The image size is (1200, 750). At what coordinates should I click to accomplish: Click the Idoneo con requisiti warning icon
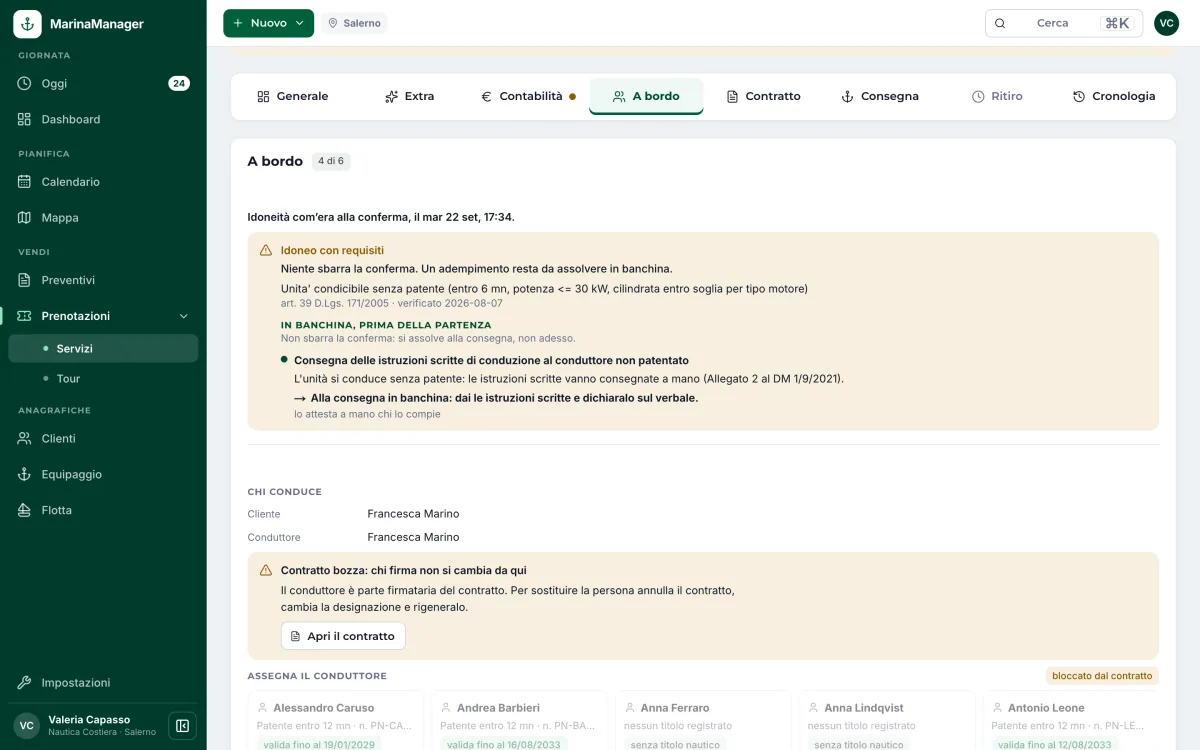(266, 250)
